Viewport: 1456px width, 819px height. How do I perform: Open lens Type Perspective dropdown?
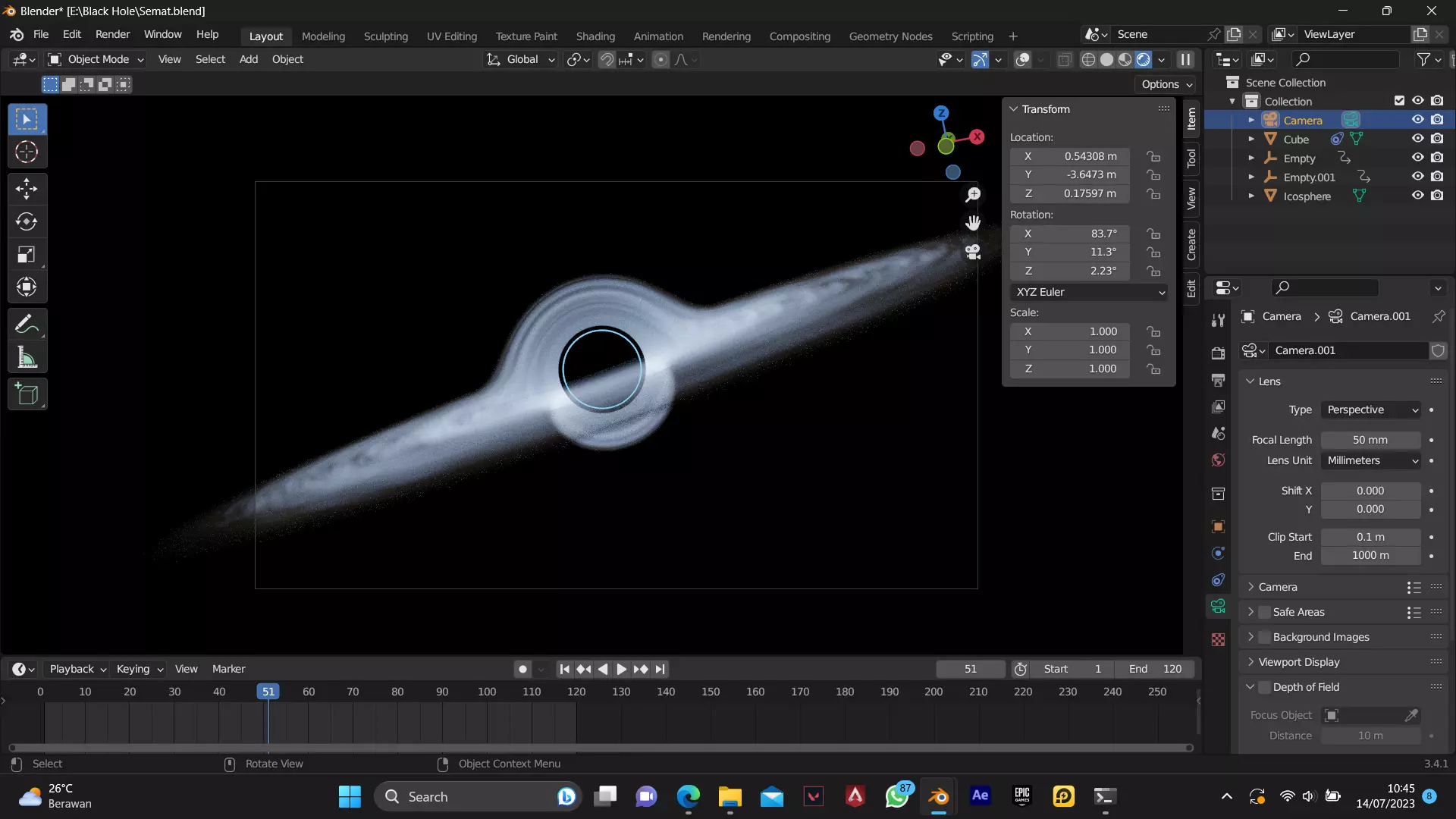pyautogui.click(x=1371, y=409)
